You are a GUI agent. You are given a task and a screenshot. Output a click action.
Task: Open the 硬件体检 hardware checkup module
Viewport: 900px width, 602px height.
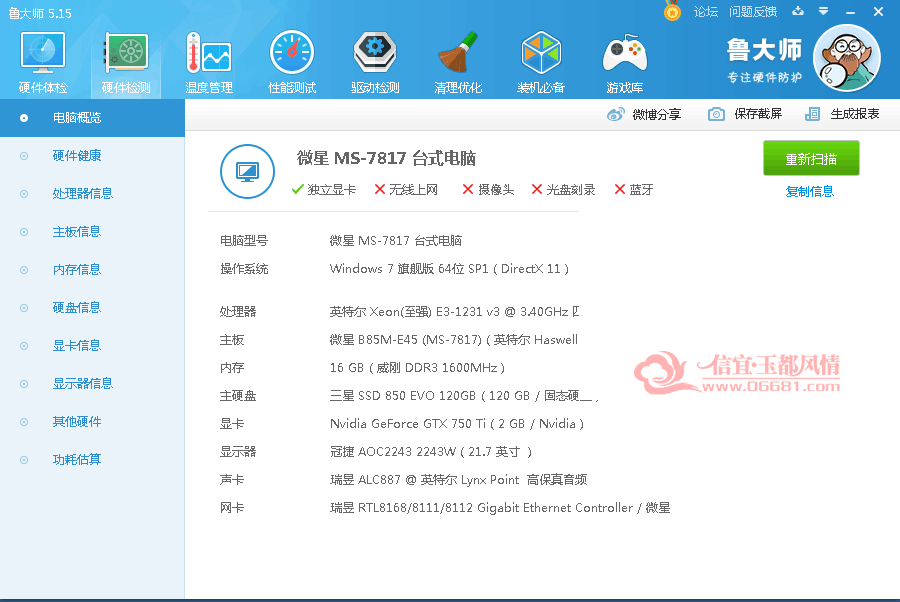(x=43, y=63)
